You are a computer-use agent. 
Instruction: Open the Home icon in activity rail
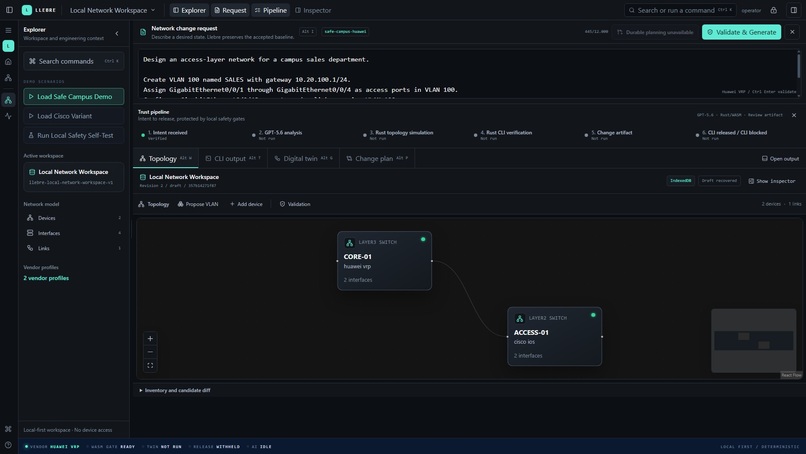tap(8, 62)
